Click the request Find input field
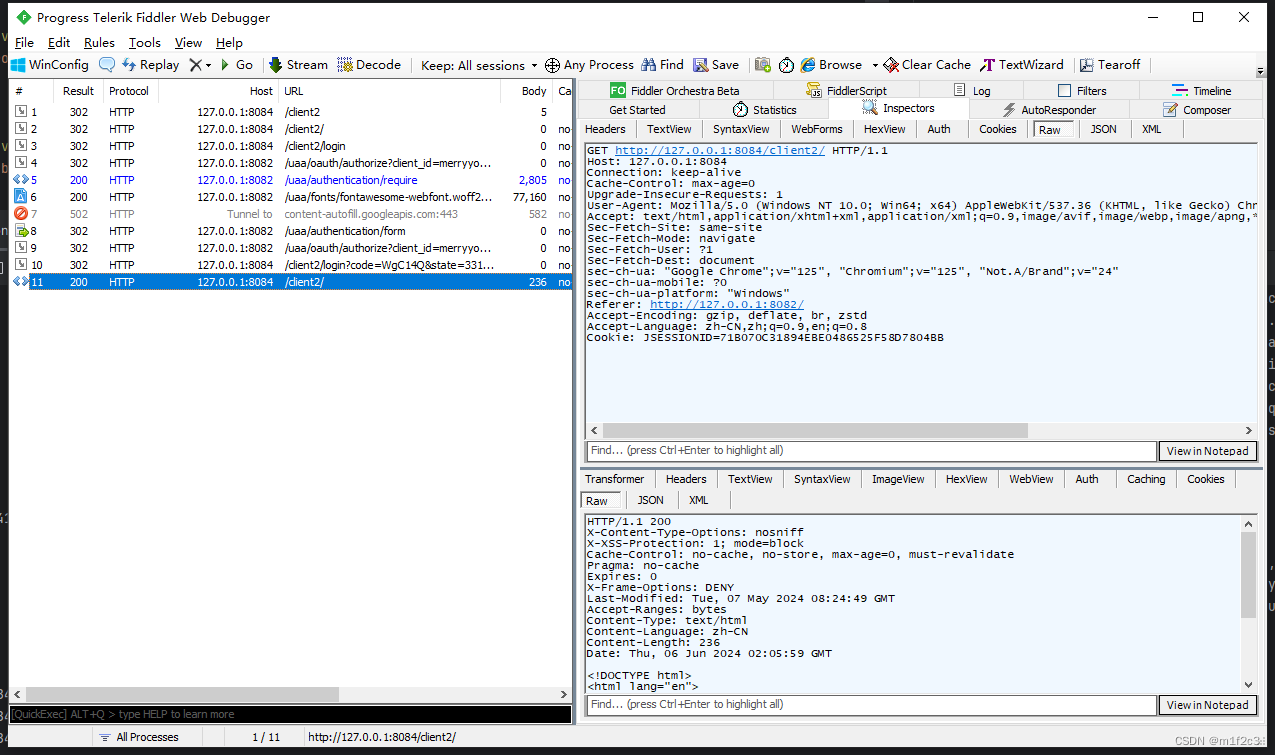The width and height of the screenshot is (1275, 755). pos(870,451)
